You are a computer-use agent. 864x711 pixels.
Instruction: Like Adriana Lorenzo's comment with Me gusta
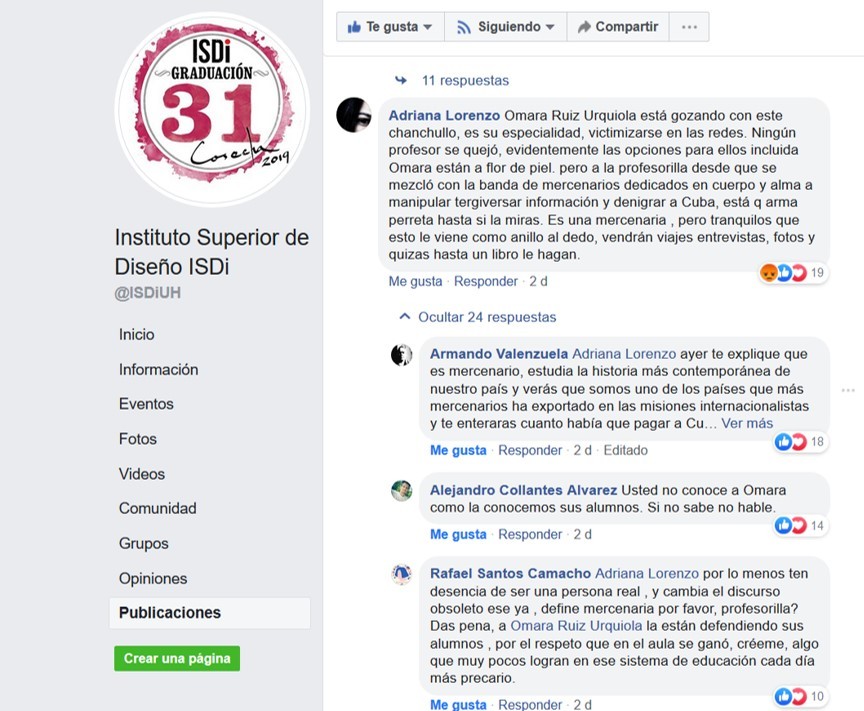tap(415, 281)
